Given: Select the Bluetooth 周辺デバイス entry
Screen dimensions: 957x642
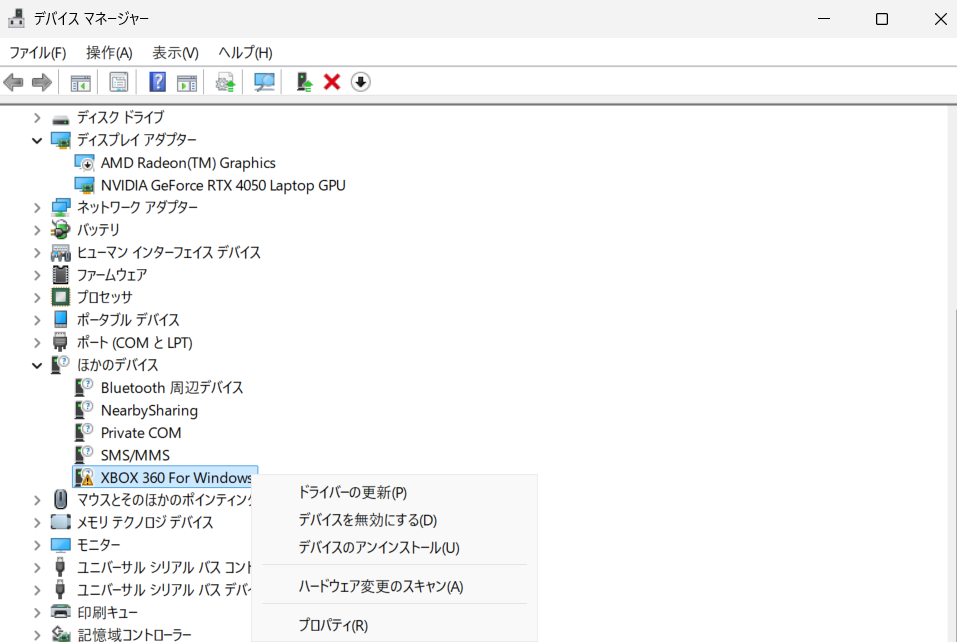Looking at the screenshot, I should (171, 387).
